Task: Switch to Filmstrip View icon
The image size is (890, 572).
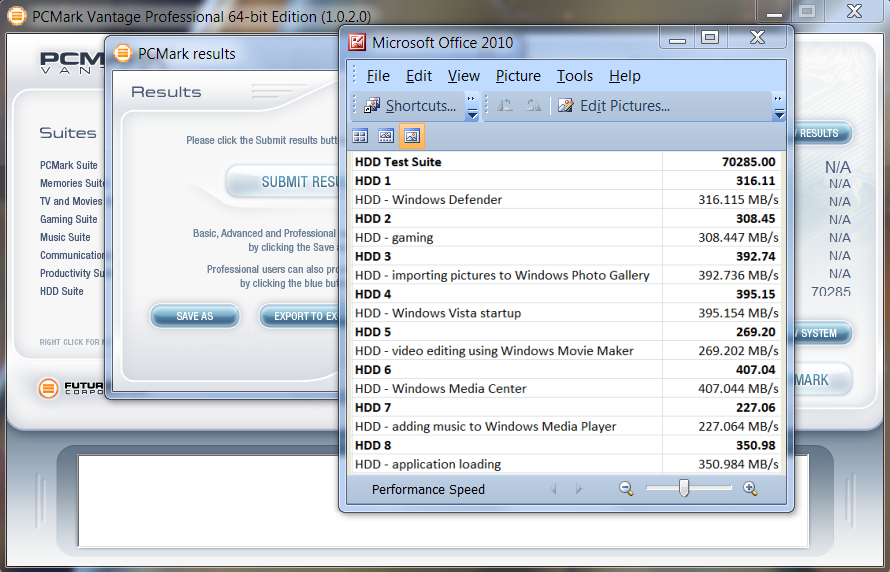Action: [386, 136]
